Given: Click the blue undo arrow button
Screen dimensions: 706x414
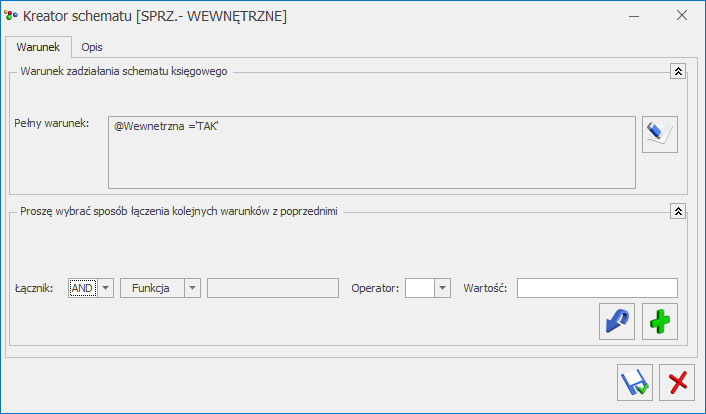Looking at the screenshot, I should [x=617, y=321].
